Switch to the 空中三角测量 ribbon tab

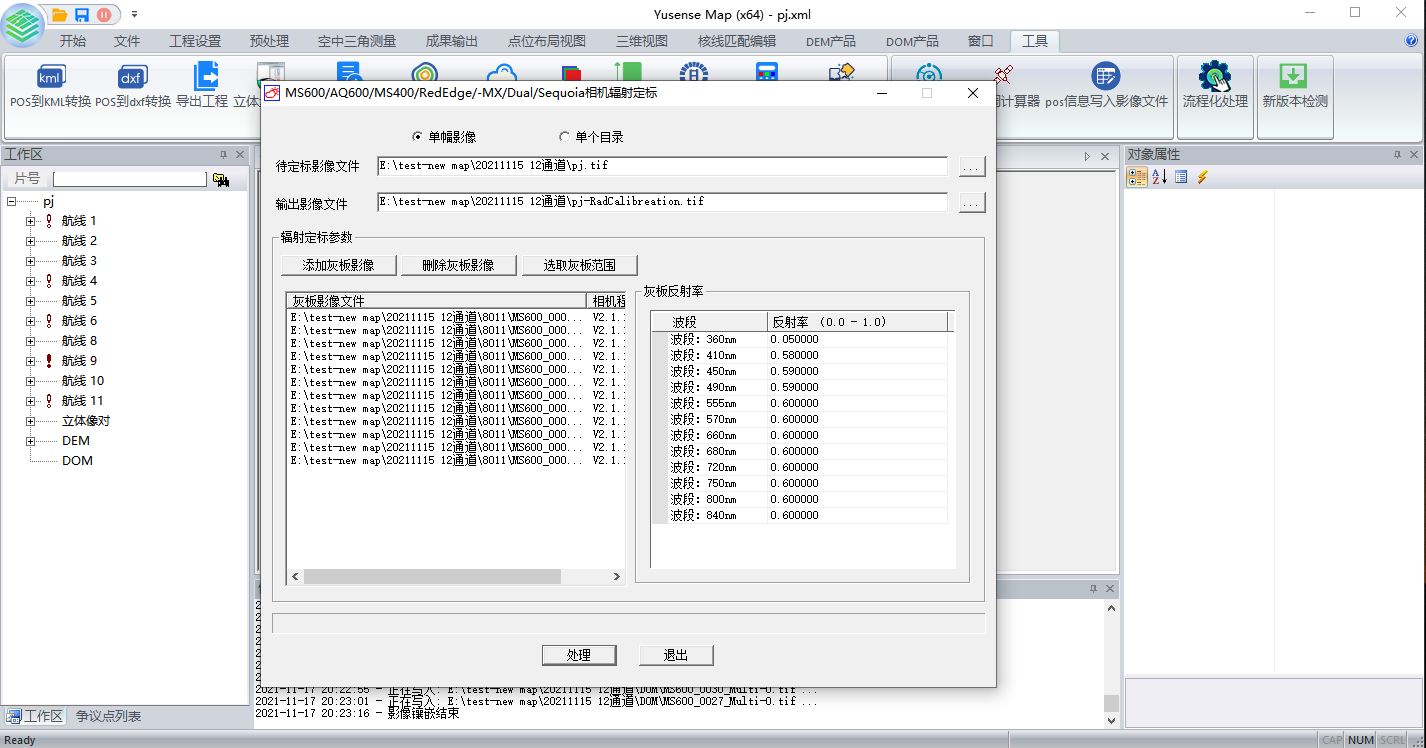(x=357, y=42)
